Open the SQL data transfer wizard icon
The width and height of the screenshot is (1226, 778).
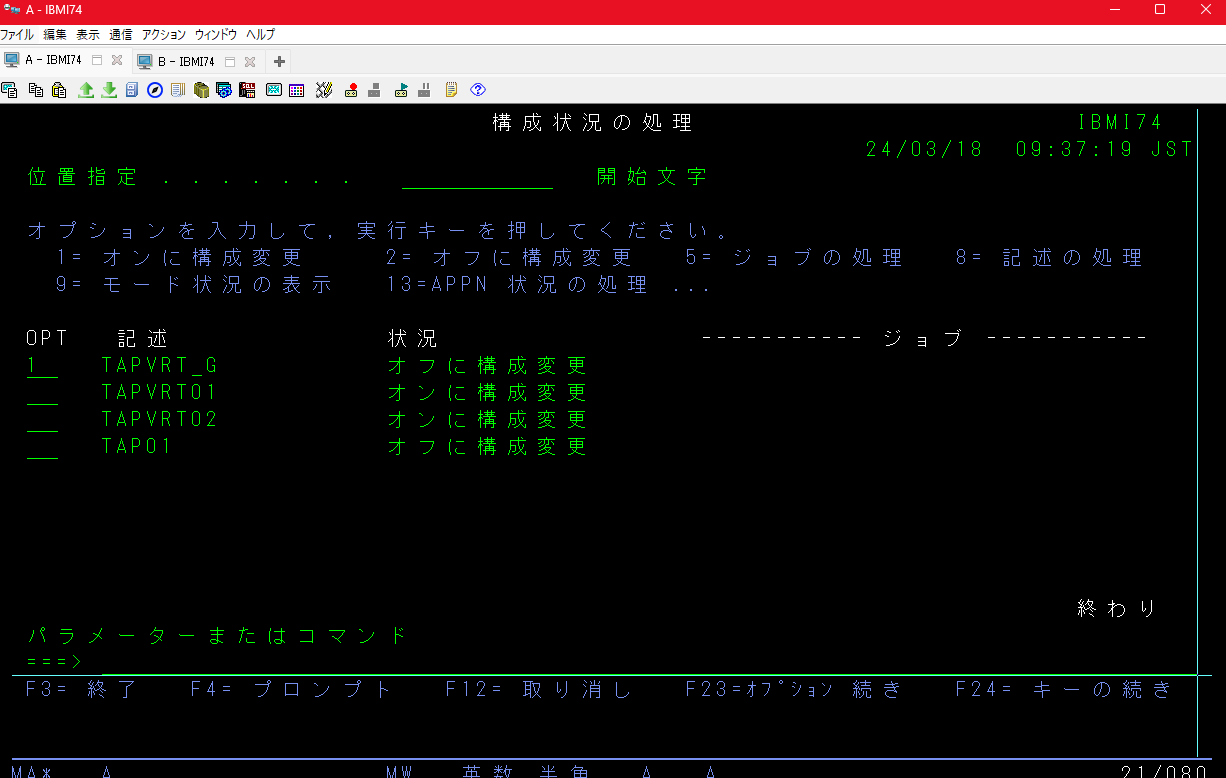tap(247, 90)
